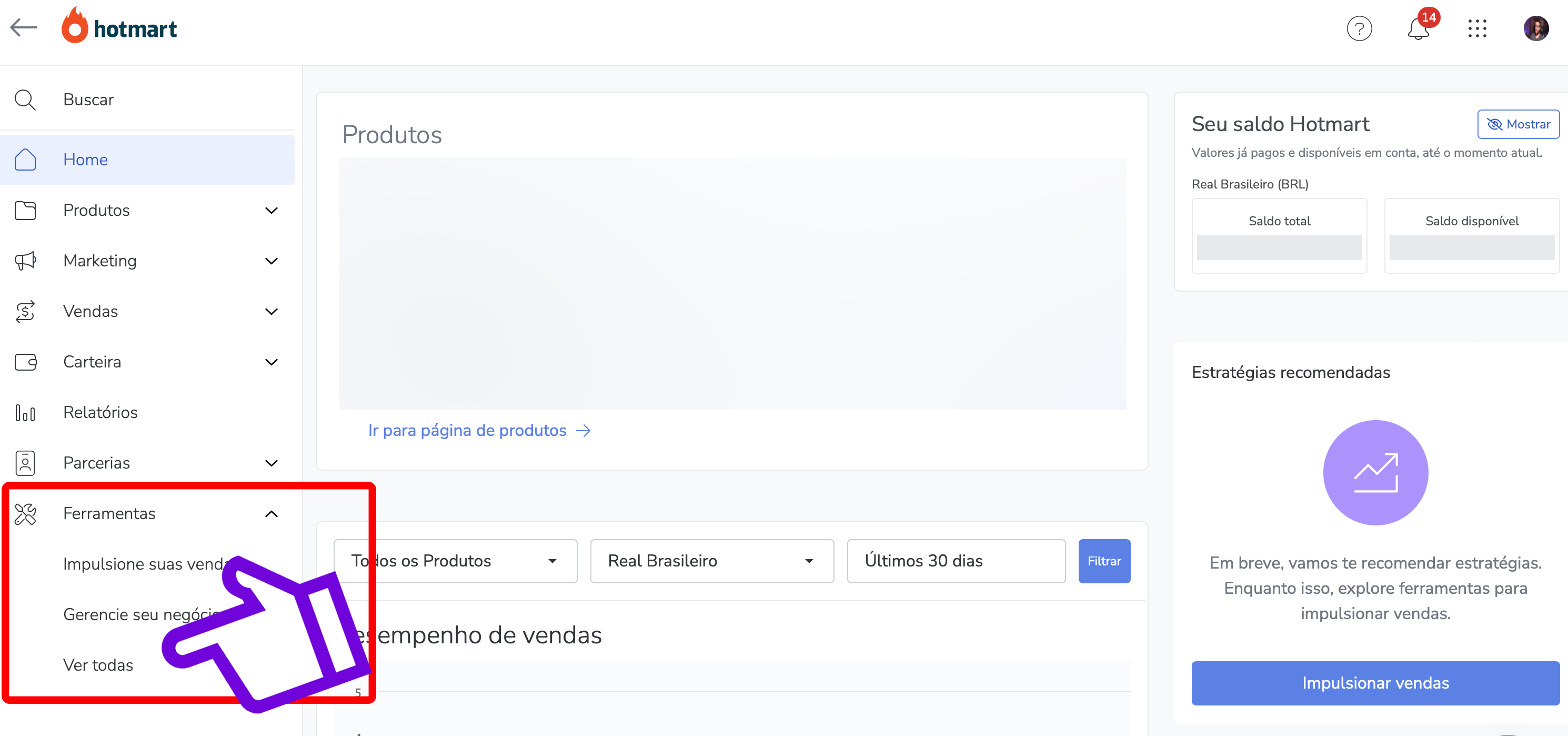Image resolution: width=1568 pixels, height=736 pixels.
Task: Select the Relatórios sidebar icon
Action: [24, 412]
